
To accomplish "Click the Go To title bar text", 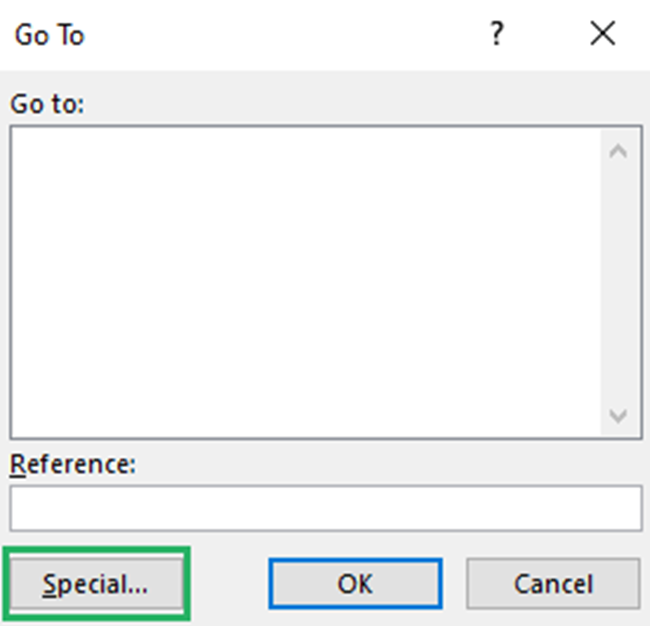I will 50,36.
